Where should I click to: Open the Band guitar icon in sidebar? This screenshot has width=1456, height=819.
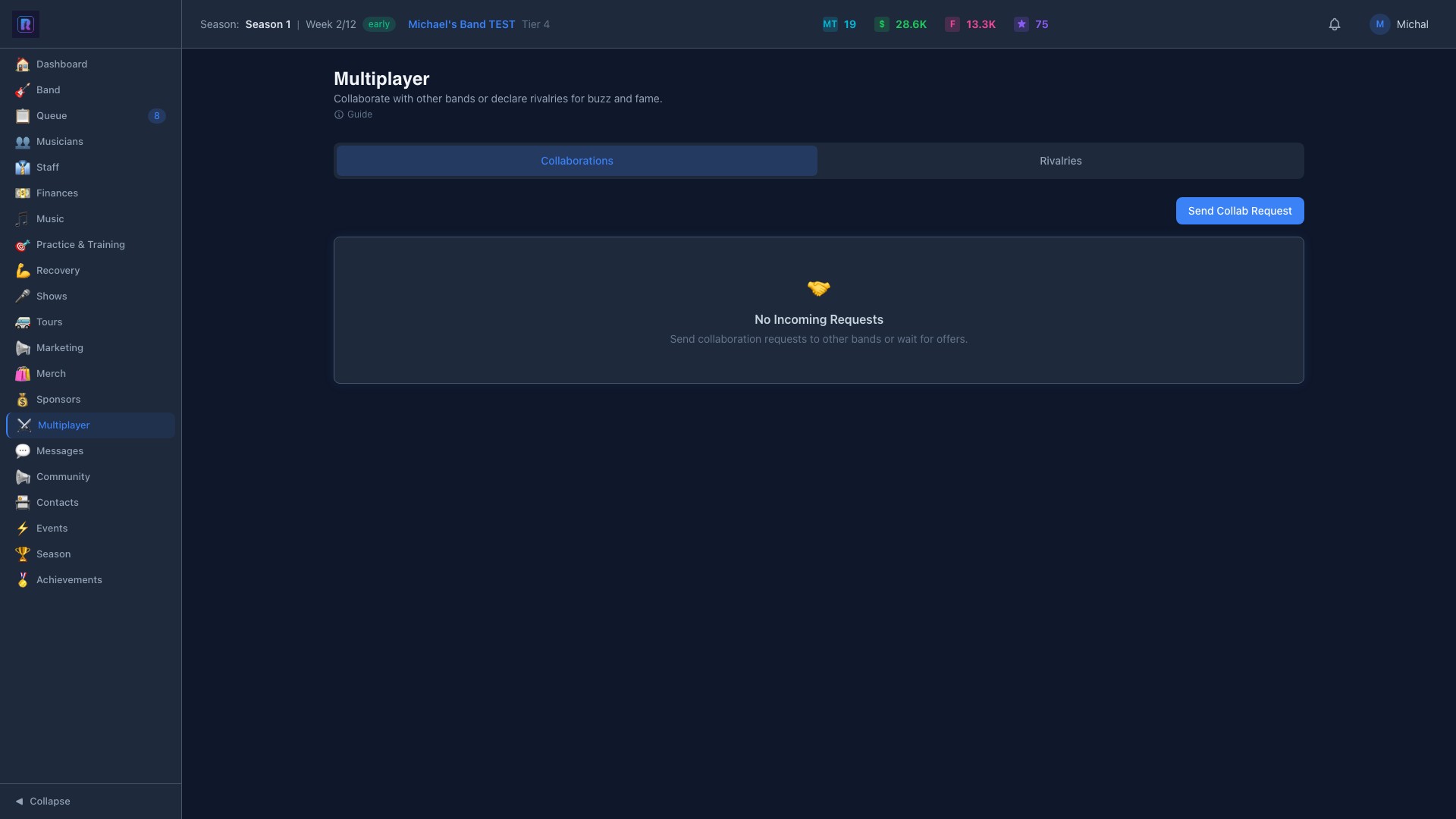[23, 90]
